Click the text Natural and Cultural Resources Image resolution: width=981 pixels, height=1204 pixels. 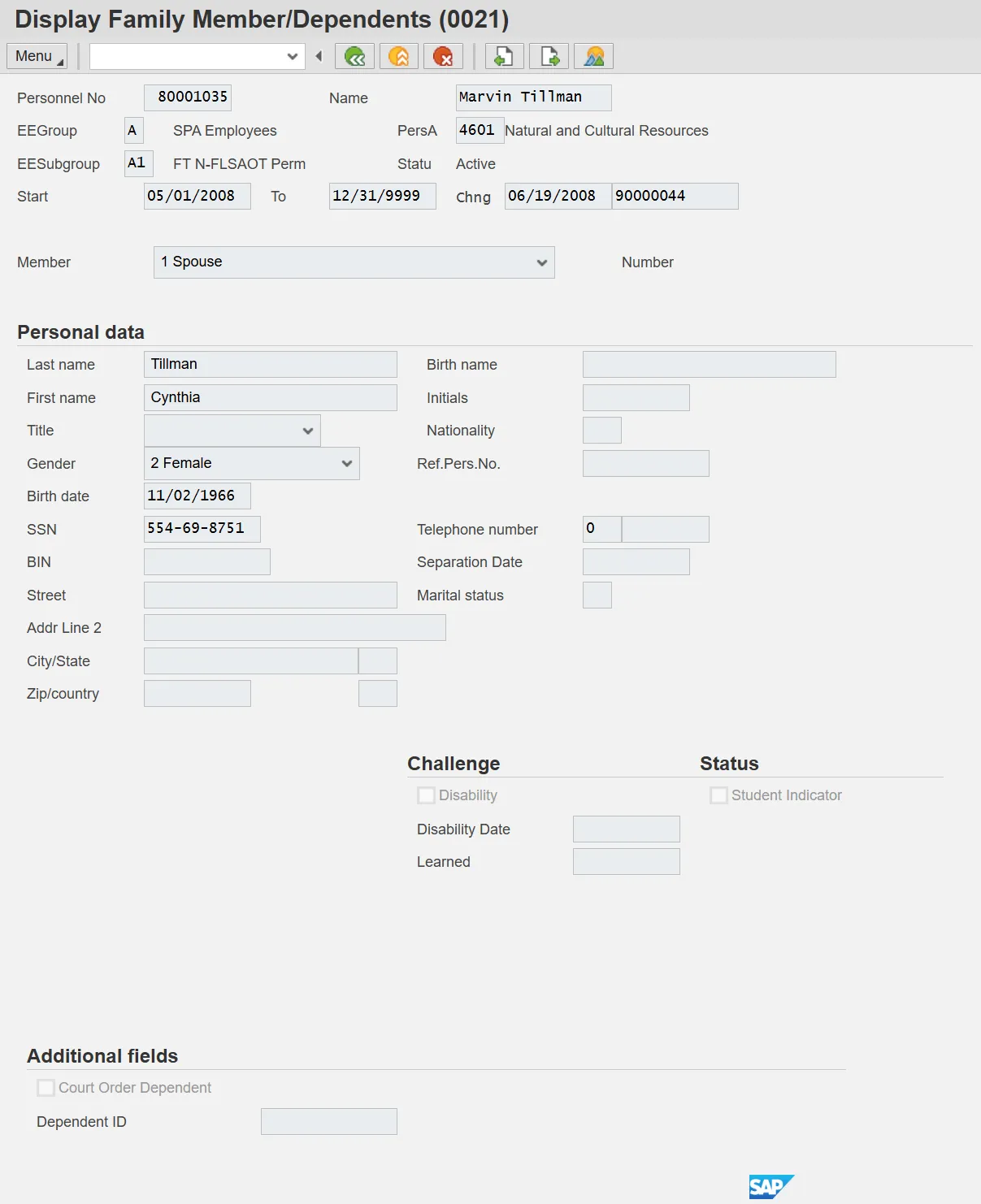tap(606, 131)
